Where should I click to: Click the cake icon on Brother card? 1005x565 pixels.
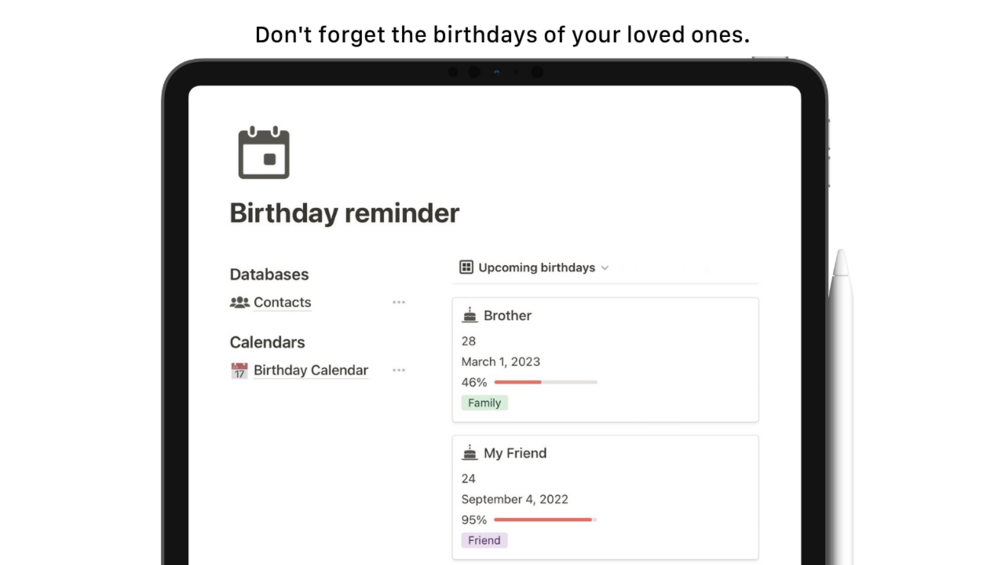click(x=470, y=315)
